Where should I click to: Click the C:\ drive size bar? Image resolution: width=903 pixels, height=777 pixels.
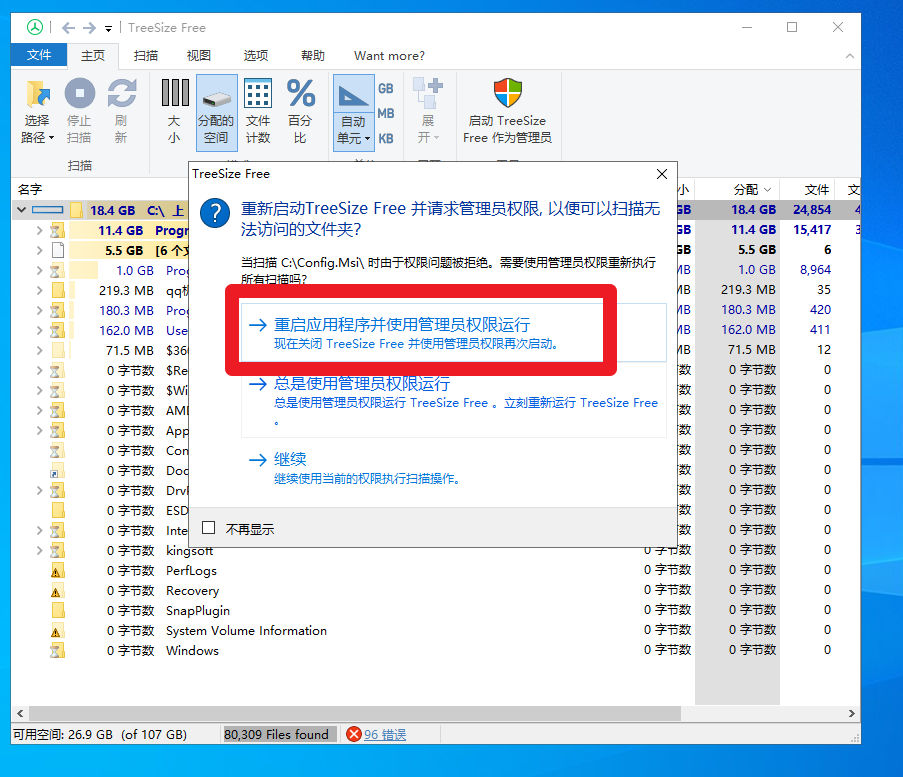coord(47,210)
